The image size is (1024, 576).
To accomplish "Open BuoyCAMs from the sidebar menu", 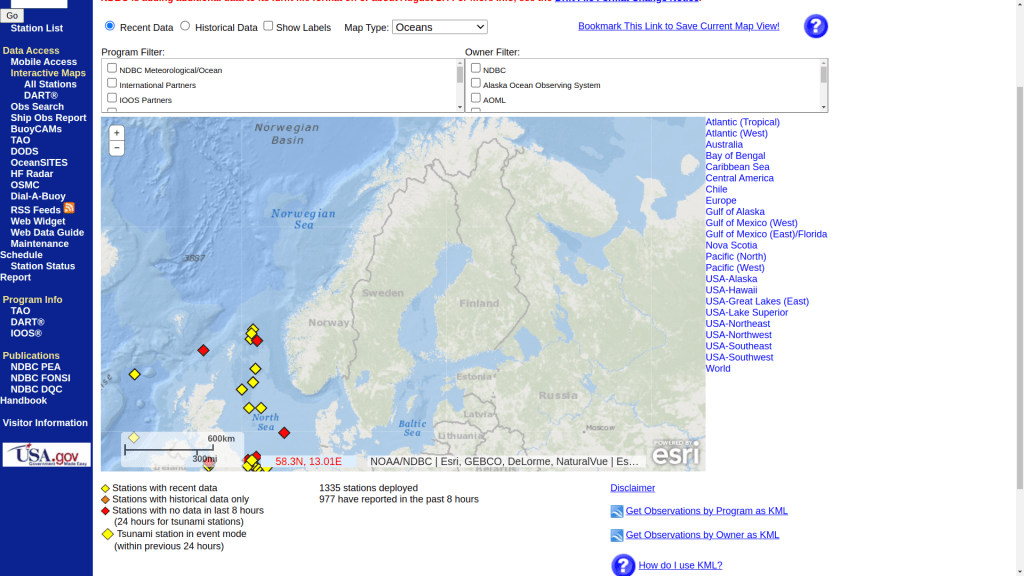I will 36,129.
